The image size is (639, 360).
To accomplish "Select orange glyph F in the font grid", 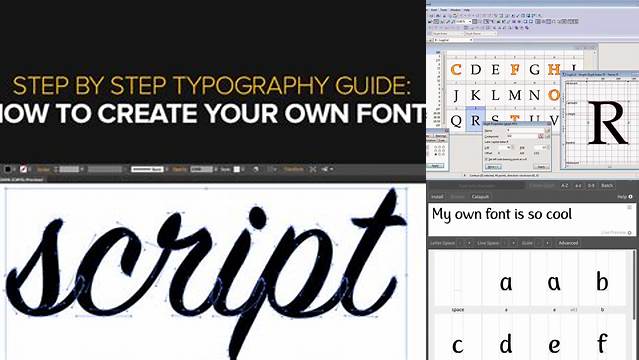I will click(x=515, y=70).
